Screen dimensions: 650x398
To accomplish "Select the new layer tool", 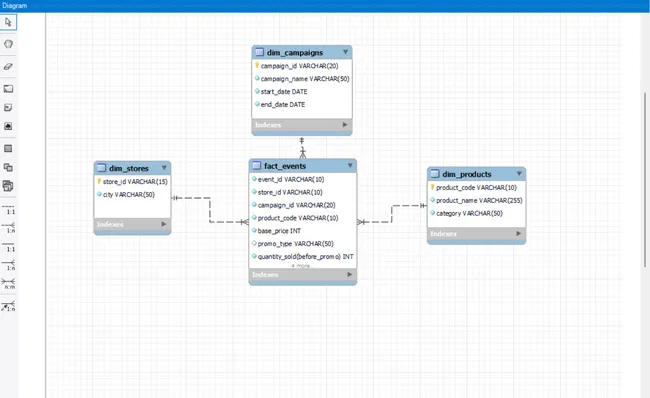I will pyautogui.click(x=8, y=89).
